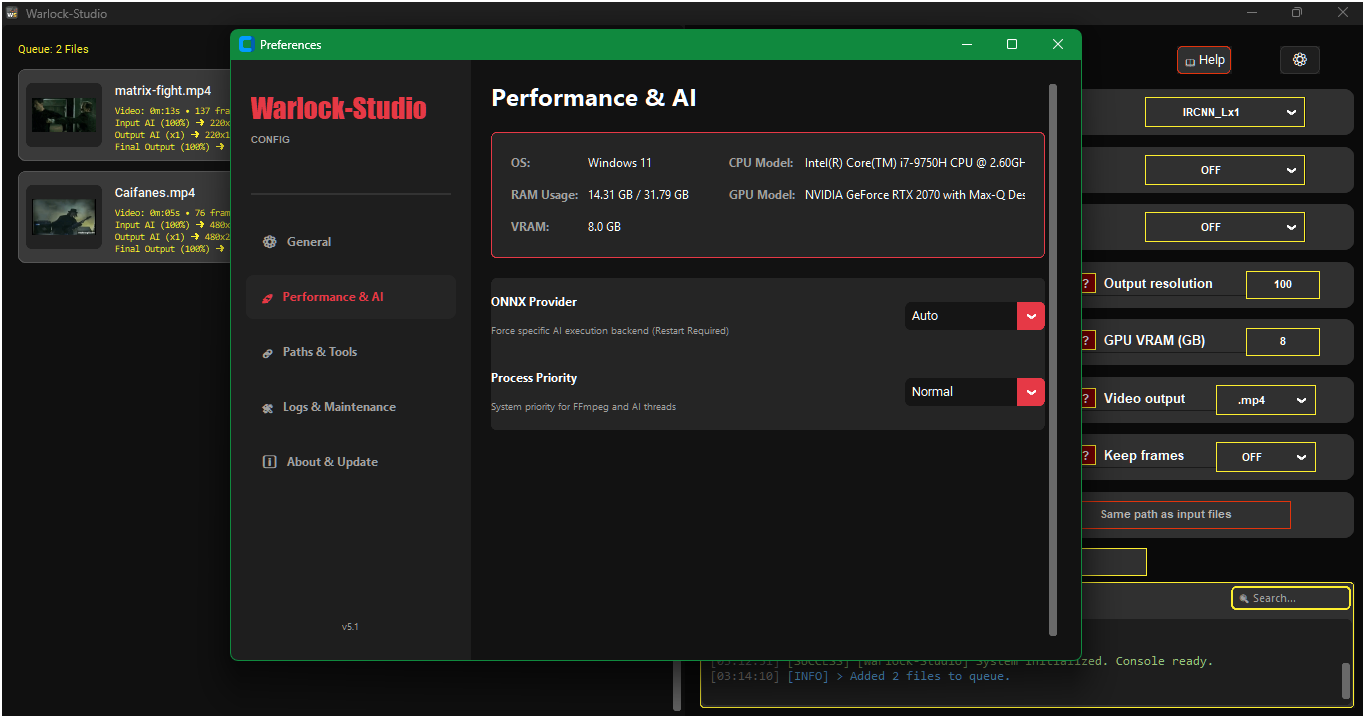Click the GPU VRAM help question mark

1086,341
